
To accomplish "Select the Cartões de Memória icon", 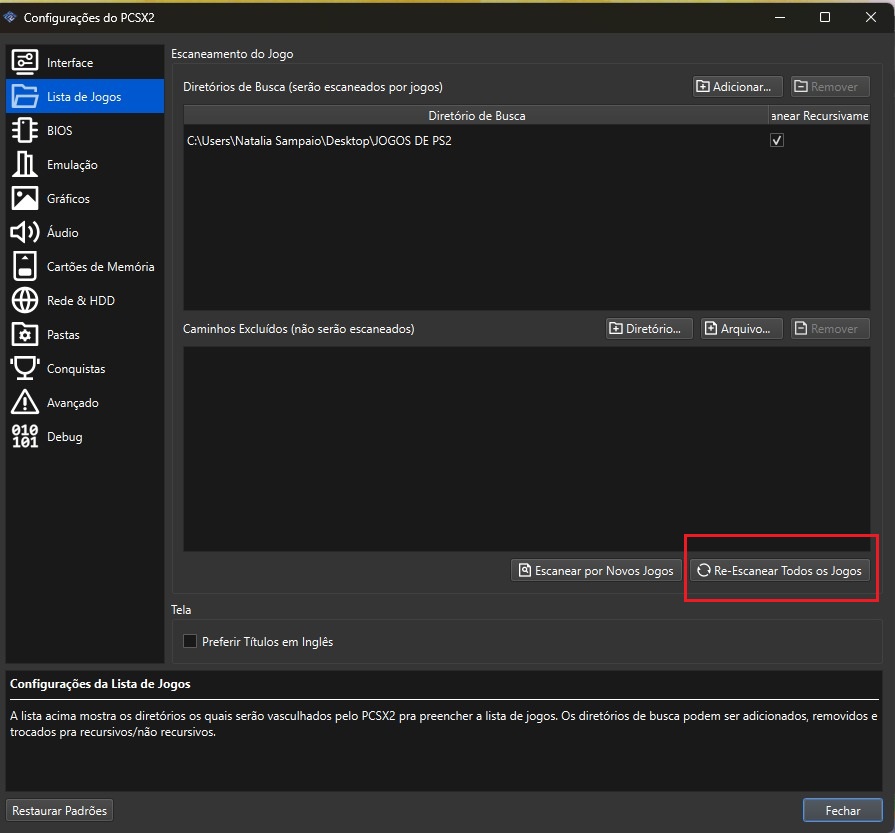I will pyautogui.click(x=25, y=267).
